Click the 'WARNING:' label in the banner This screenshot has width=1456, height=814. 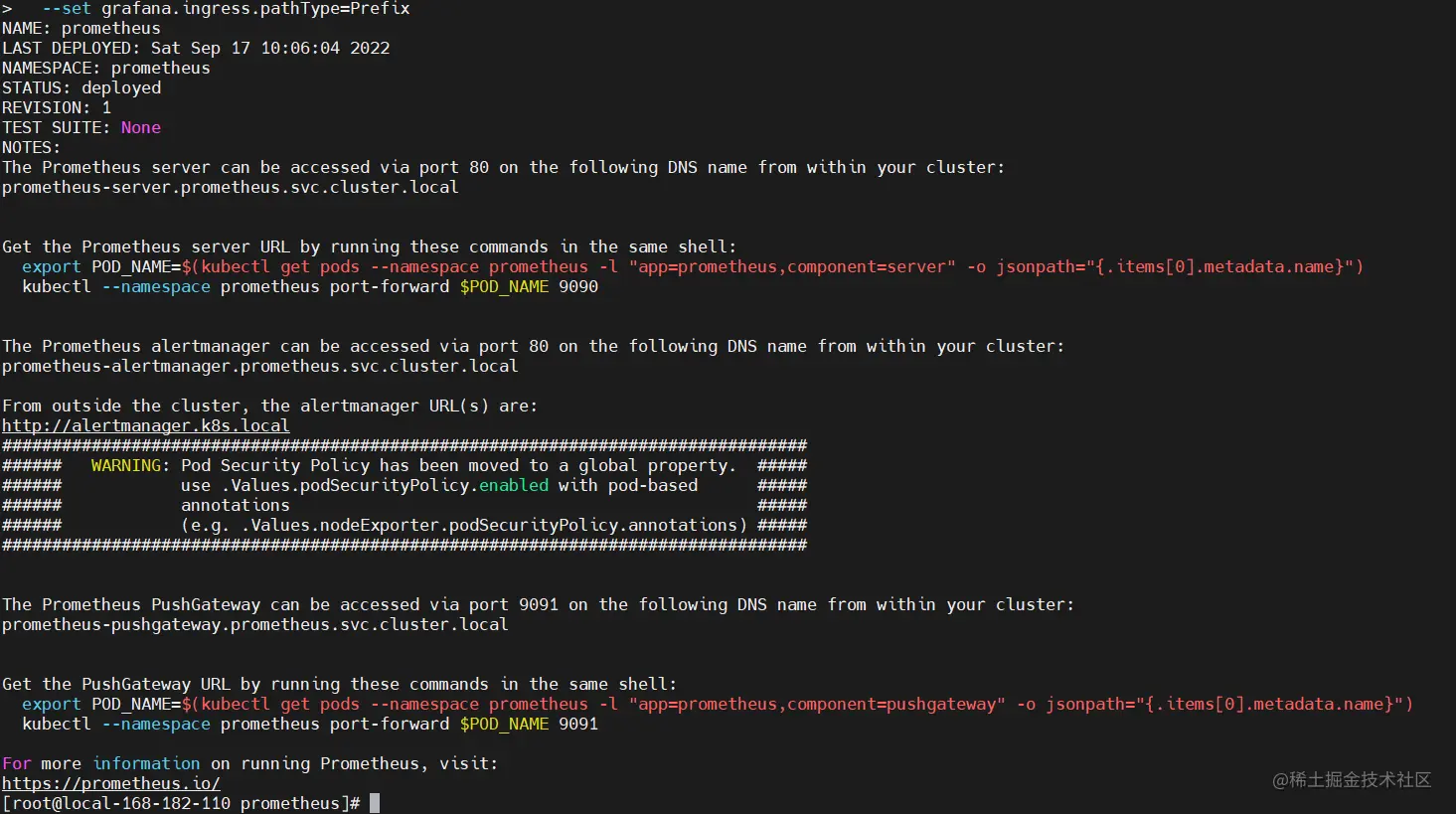tap(130, 465)
